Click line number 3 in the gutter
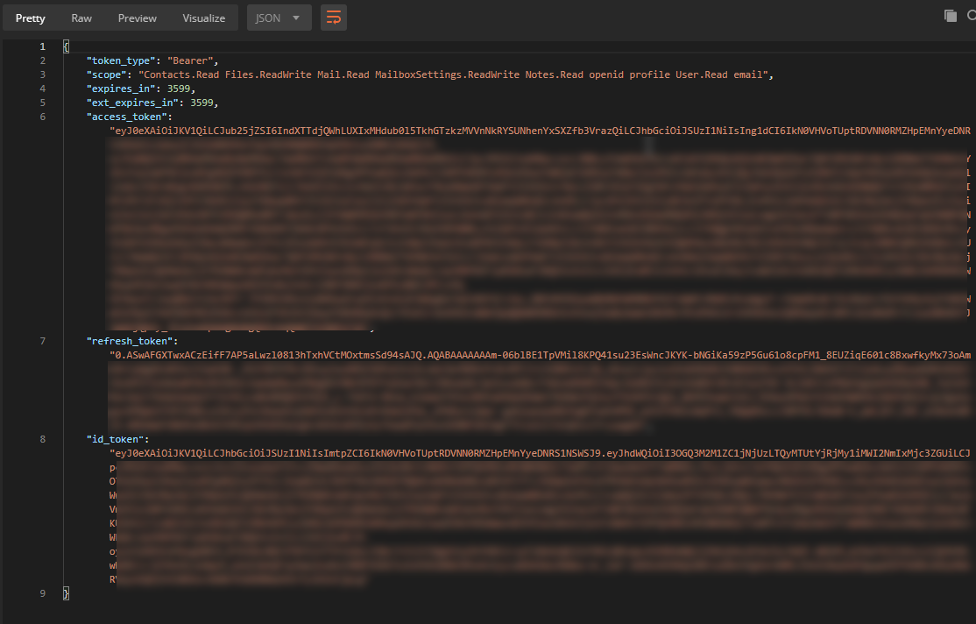This screenshot has height=624, width=976. 42,75
